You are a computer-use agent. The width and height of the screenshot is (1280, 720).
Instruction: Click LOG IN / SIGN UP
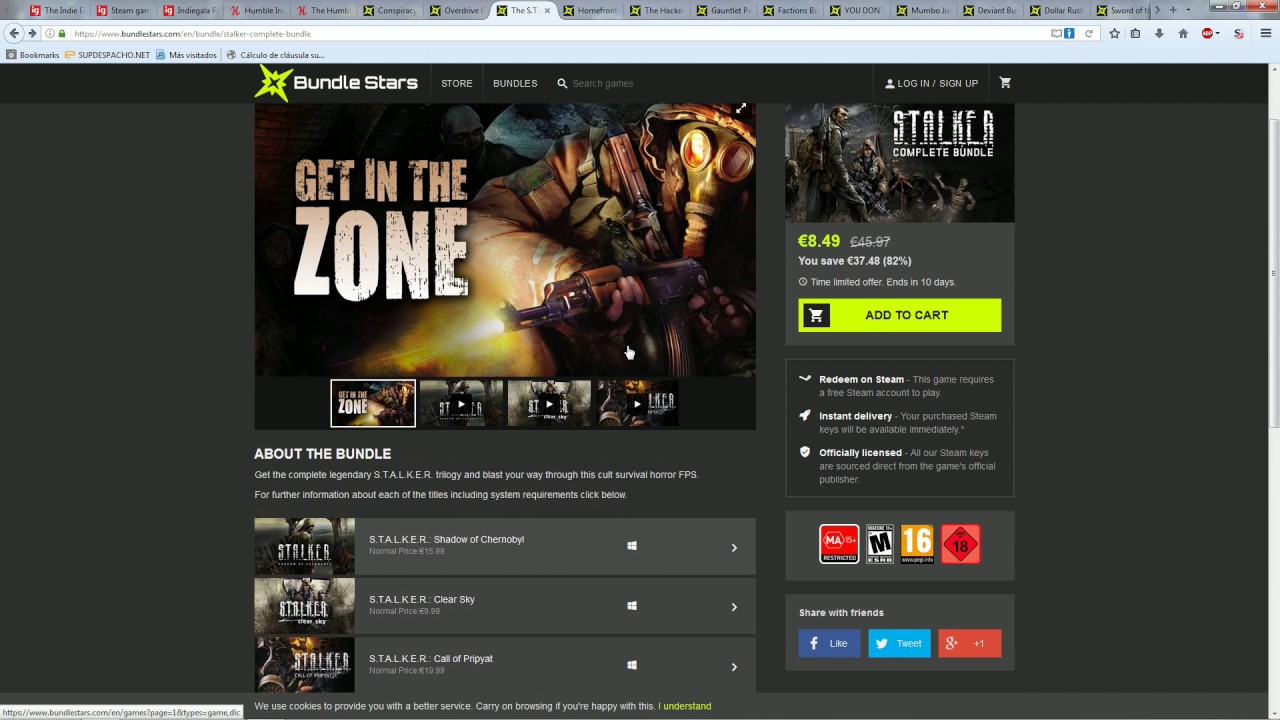pyautogui.click(x=931, y=83)
